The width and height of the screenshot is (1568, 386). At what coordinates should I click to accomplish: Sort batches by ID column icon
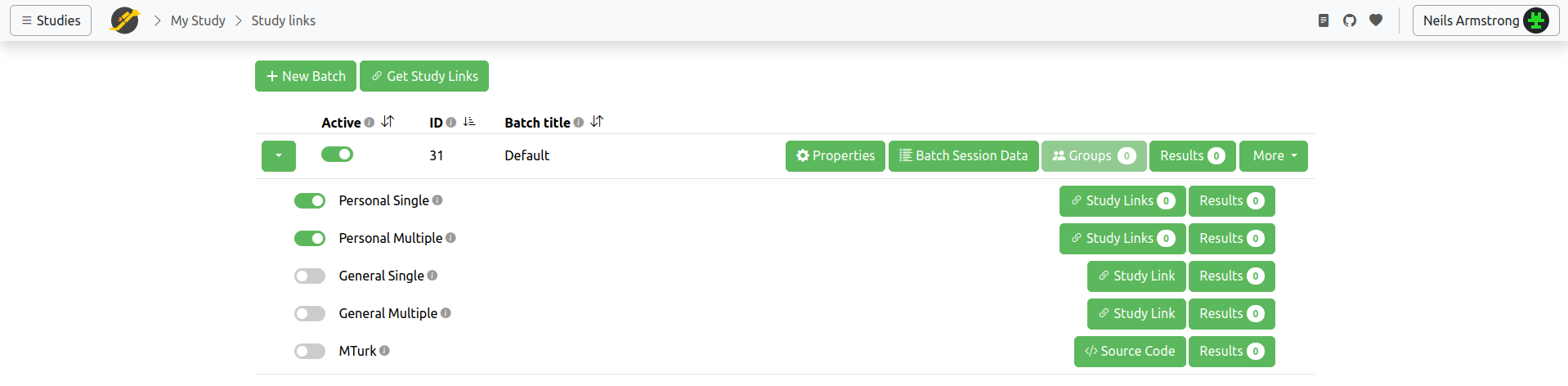point(469,122)
